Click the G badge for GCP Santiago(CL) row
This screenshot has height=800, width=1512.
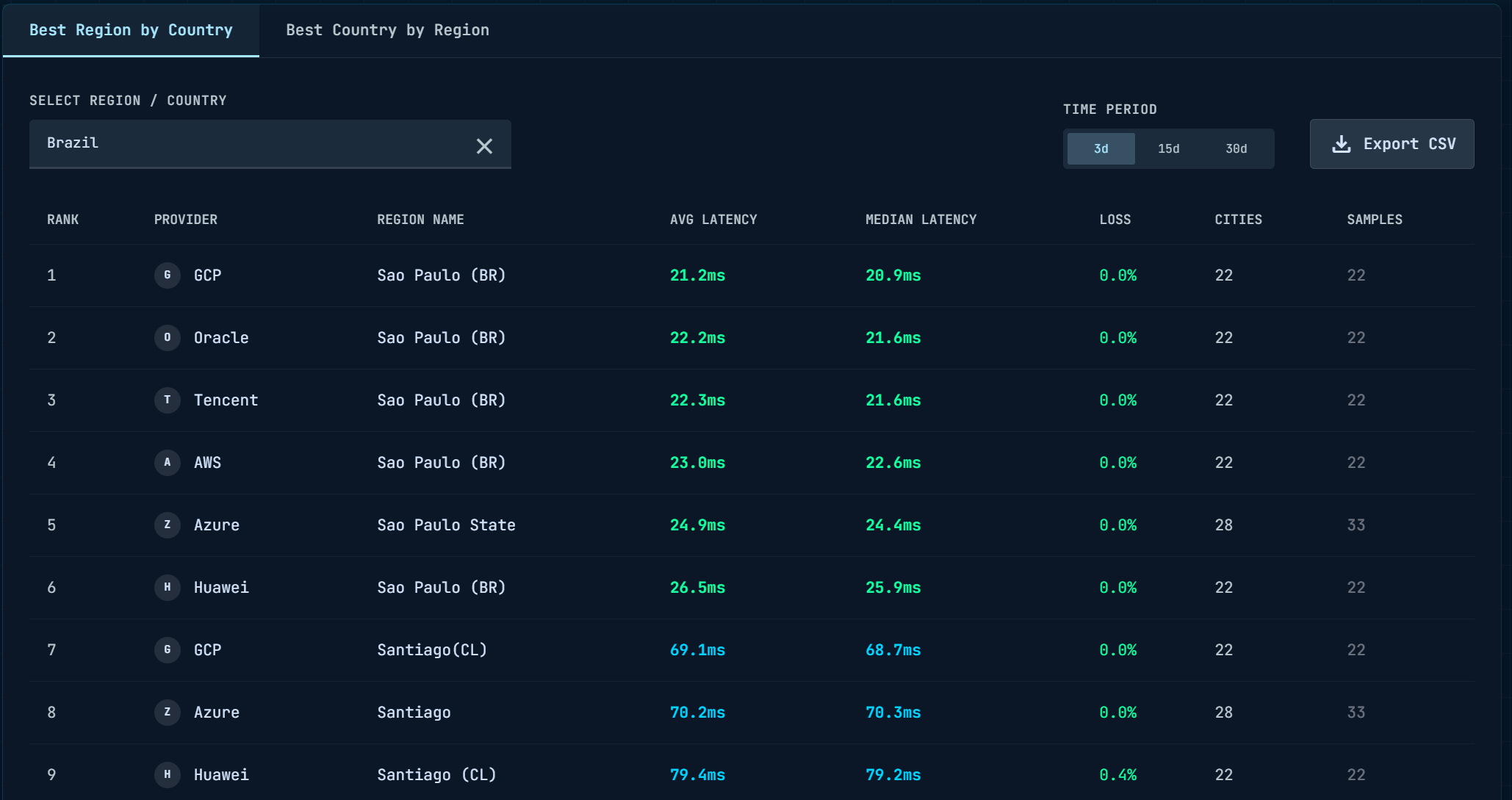tap(168, 650)
